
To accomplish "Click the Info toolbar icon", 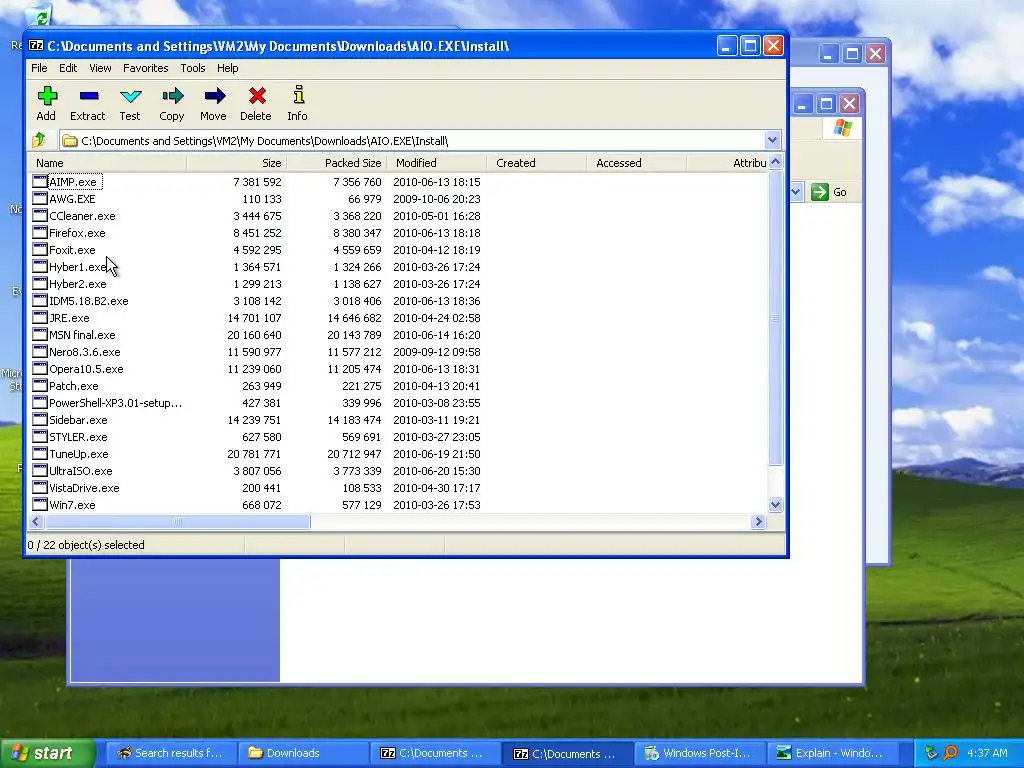I will [x=298, y=95].
